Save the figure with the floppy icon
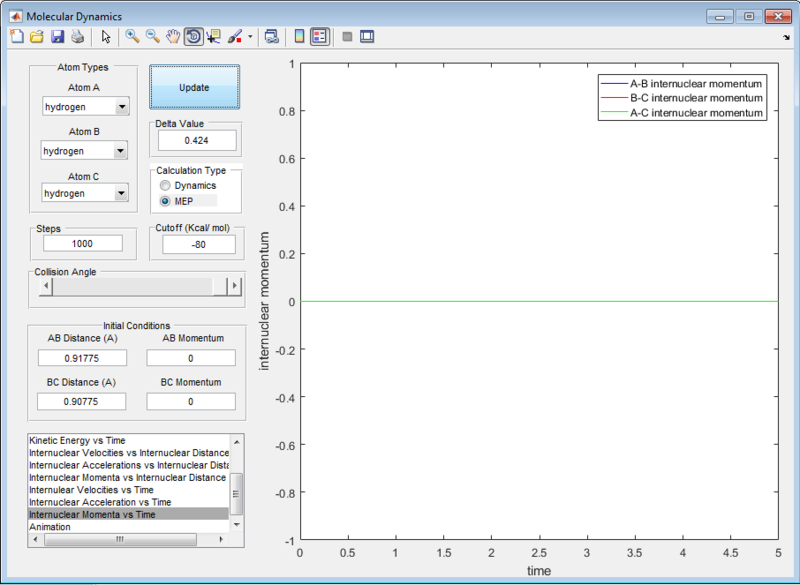 pyautogui.click(x=57, y=37)
